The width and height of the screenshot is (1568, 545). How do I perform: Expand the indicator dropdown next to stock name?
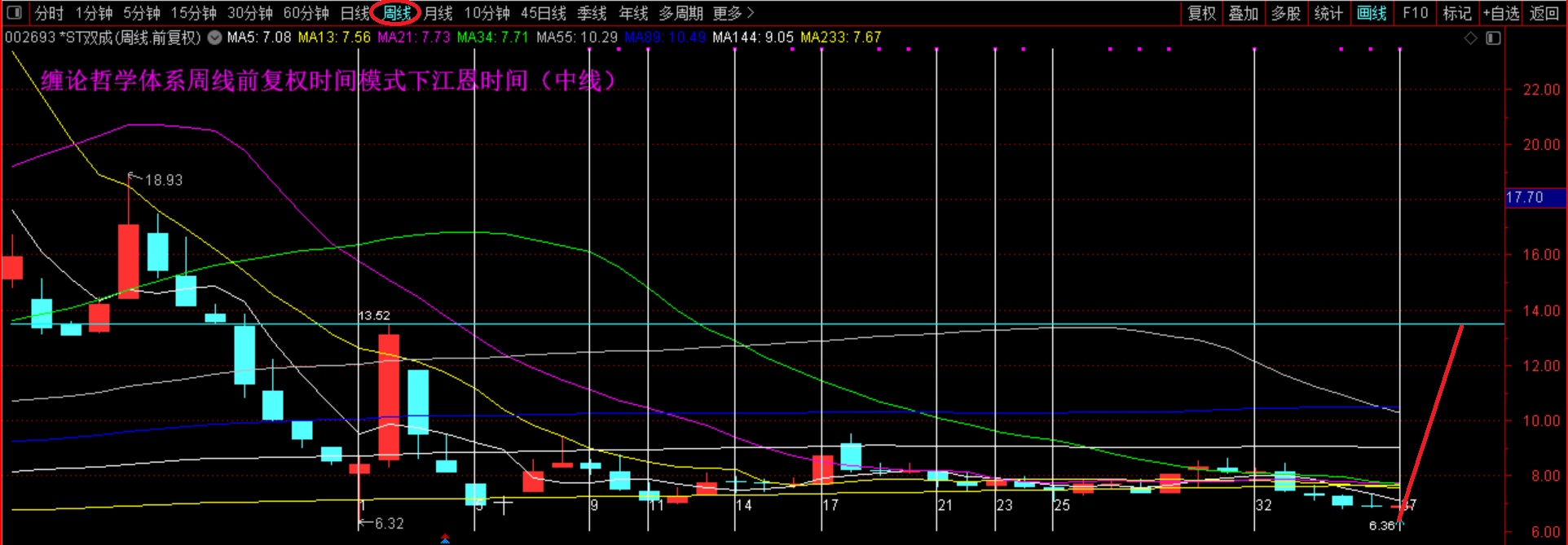(214, 37)
